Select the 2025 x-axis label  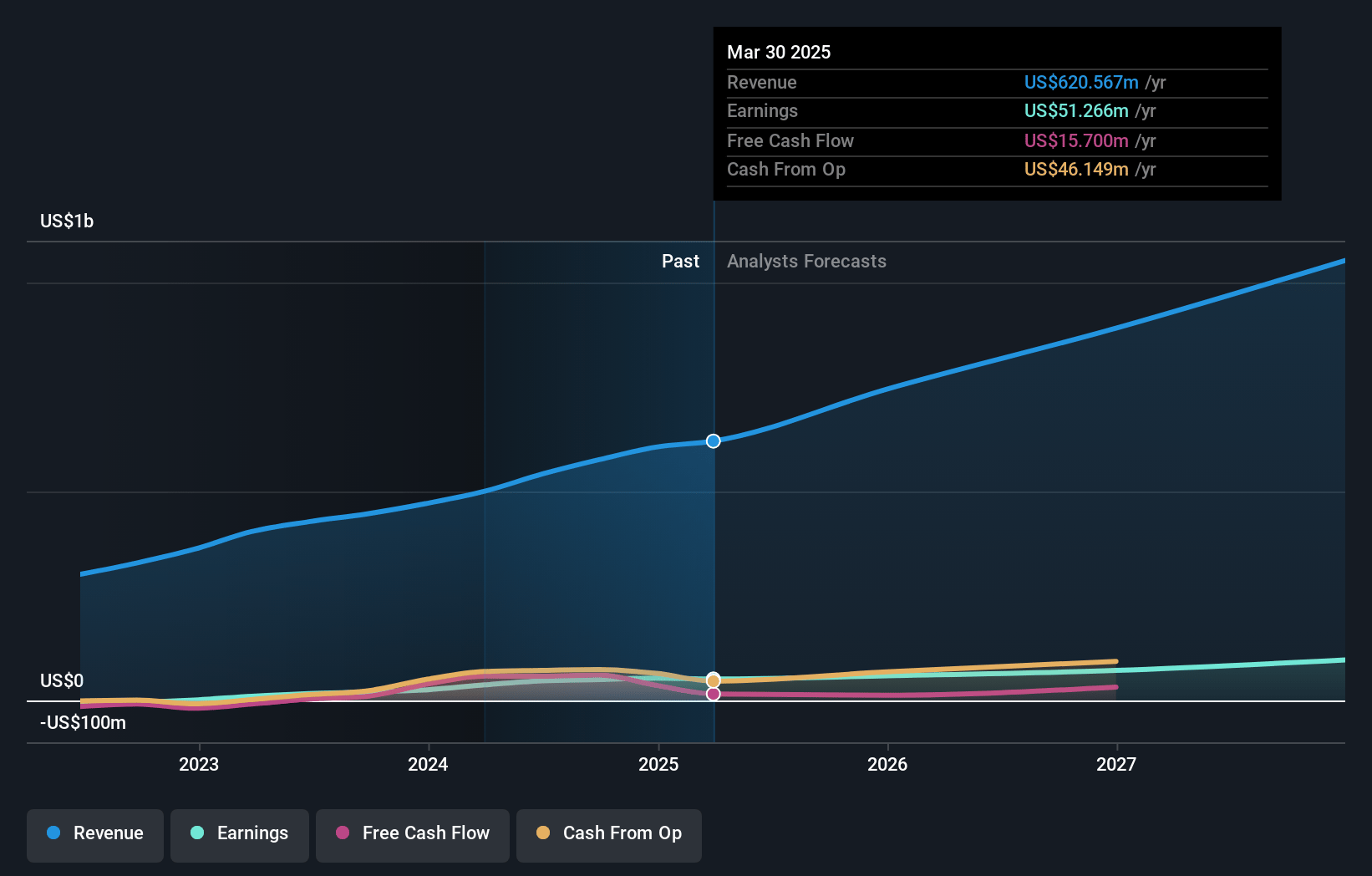pos(658,764)
